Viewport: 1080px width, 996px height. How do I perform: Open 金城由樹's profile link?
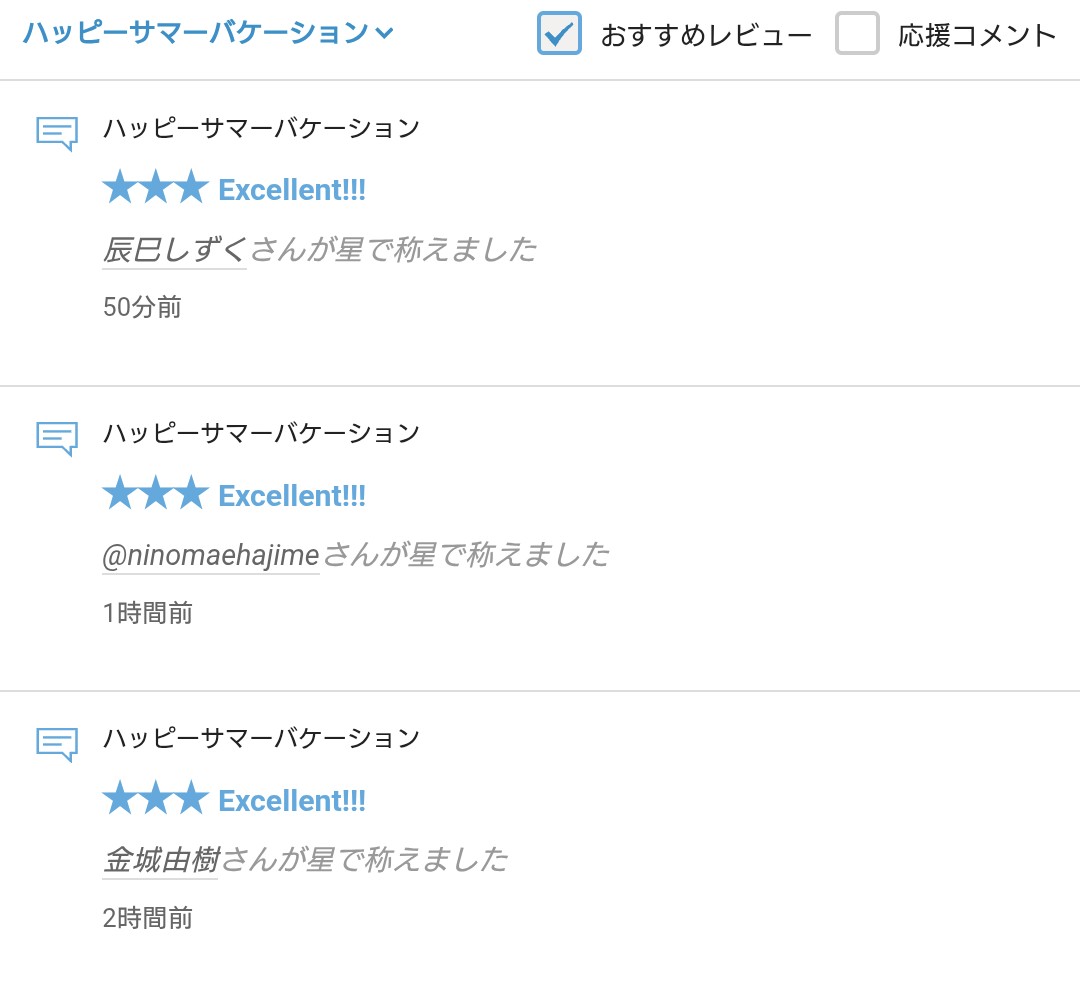160,860
